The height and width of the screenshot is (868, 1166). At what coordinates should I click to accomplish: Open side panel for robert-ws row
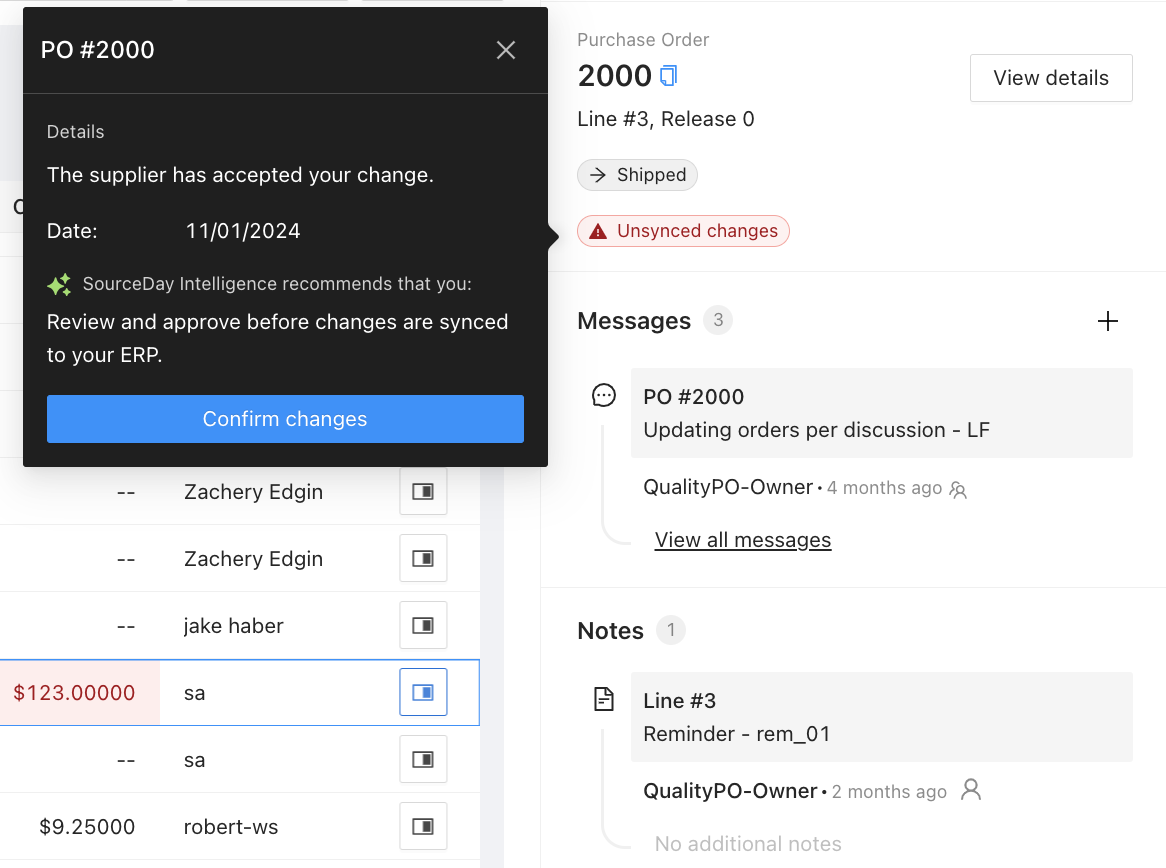[423, 826]
